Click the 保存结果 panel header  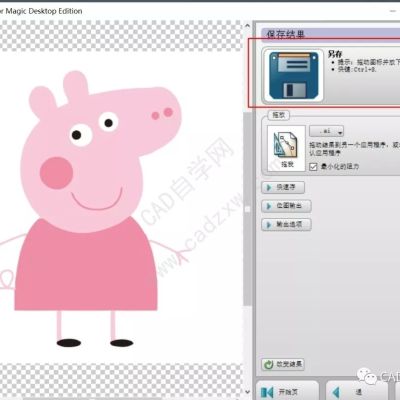331,34
